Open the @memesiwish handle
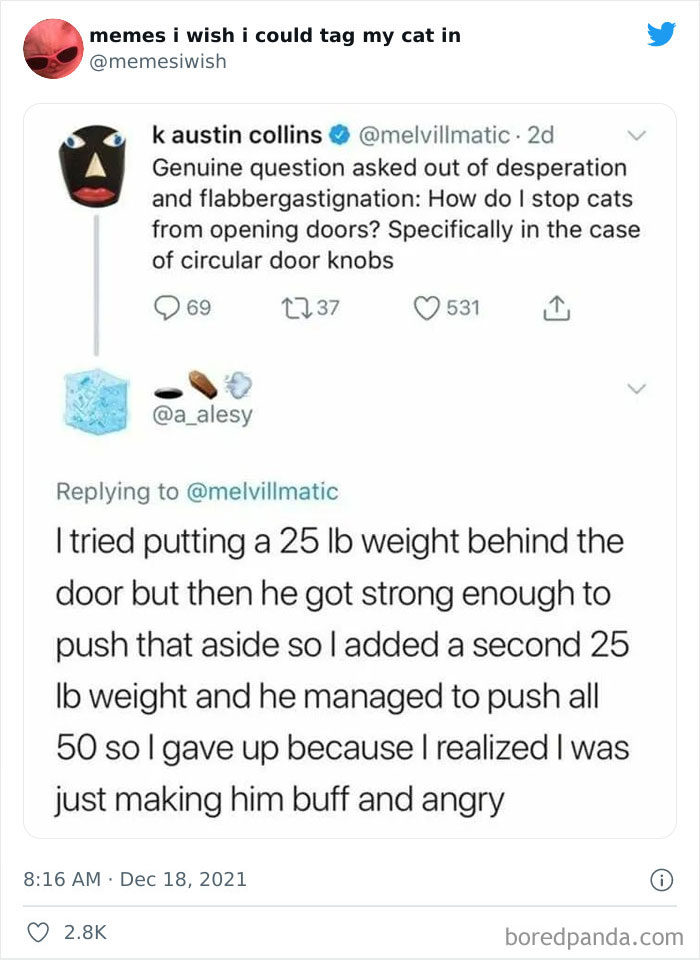This screenshot has height=960, width=700. pyautogui.click(x=158, y=62)
